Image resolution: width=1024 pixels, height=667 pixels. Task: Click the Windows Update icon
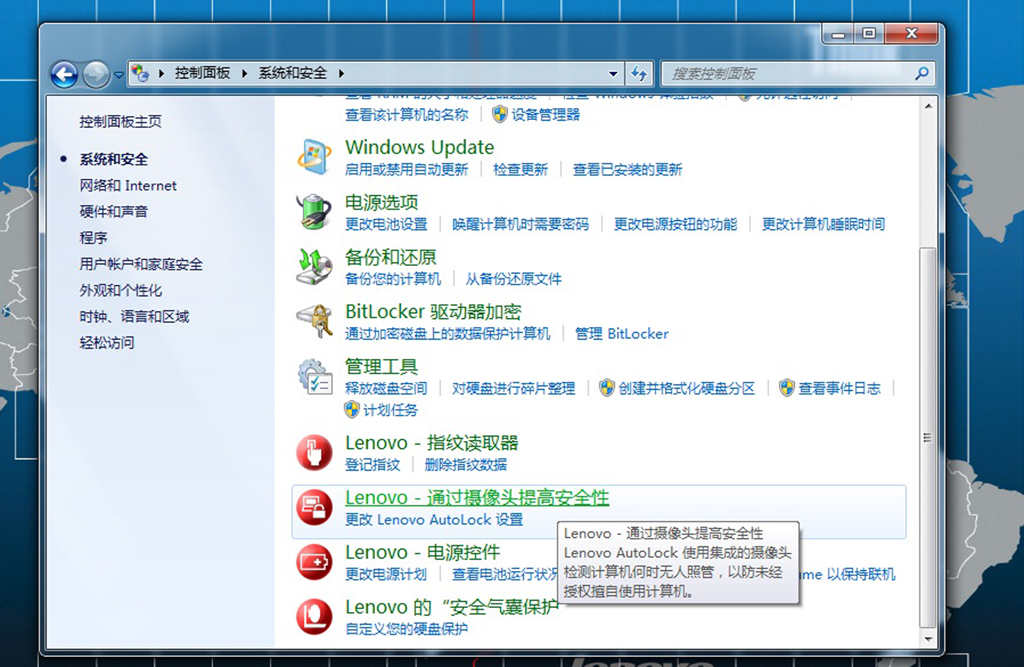coord(313,157)
